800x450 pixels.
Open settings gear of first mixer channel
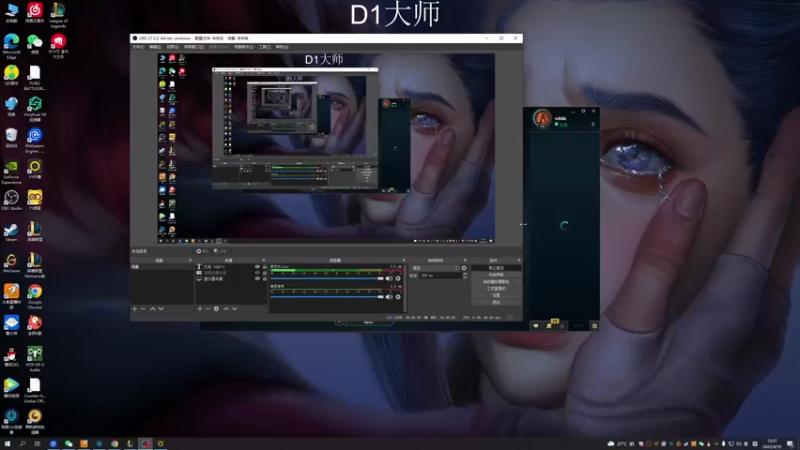(x=398, y=279)
